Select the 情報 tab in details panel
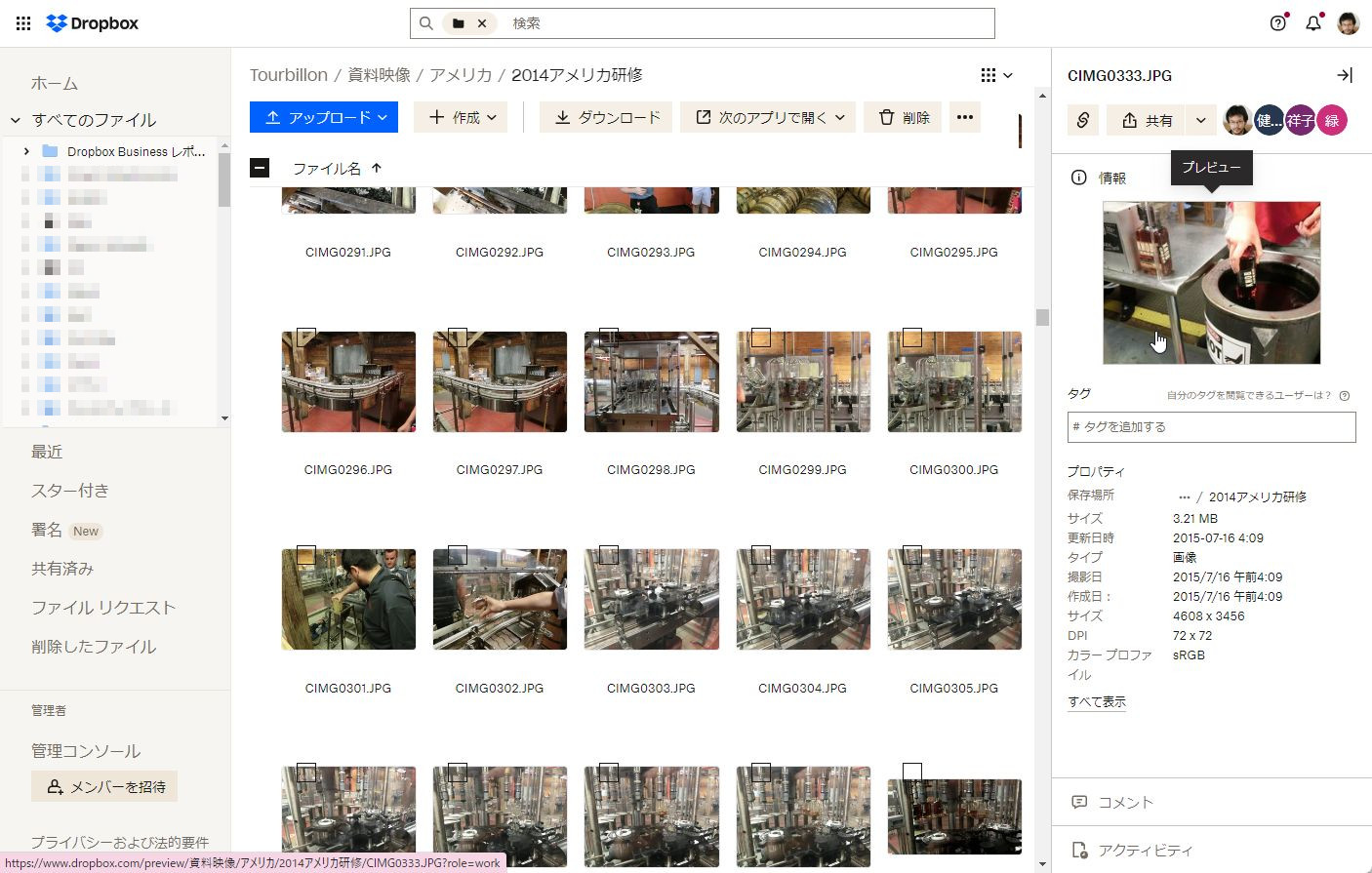Viewport: 1372px width, 873px height. click(1099, 178)
